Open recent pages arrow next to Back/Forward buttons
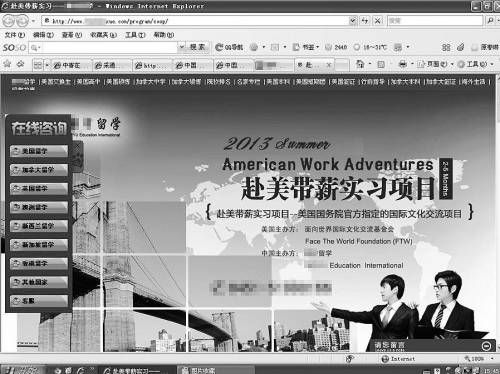 (33, 21)
